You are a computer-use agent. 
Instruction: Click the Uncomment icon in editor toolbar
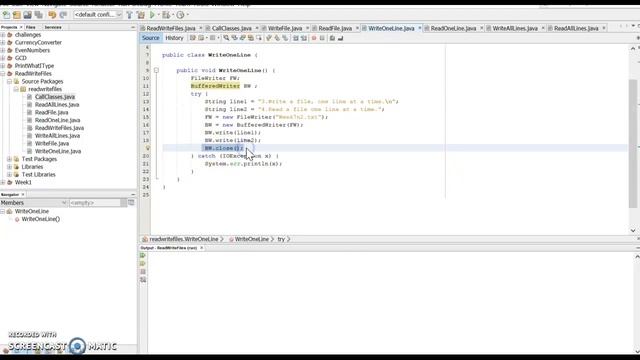point(340,38)
